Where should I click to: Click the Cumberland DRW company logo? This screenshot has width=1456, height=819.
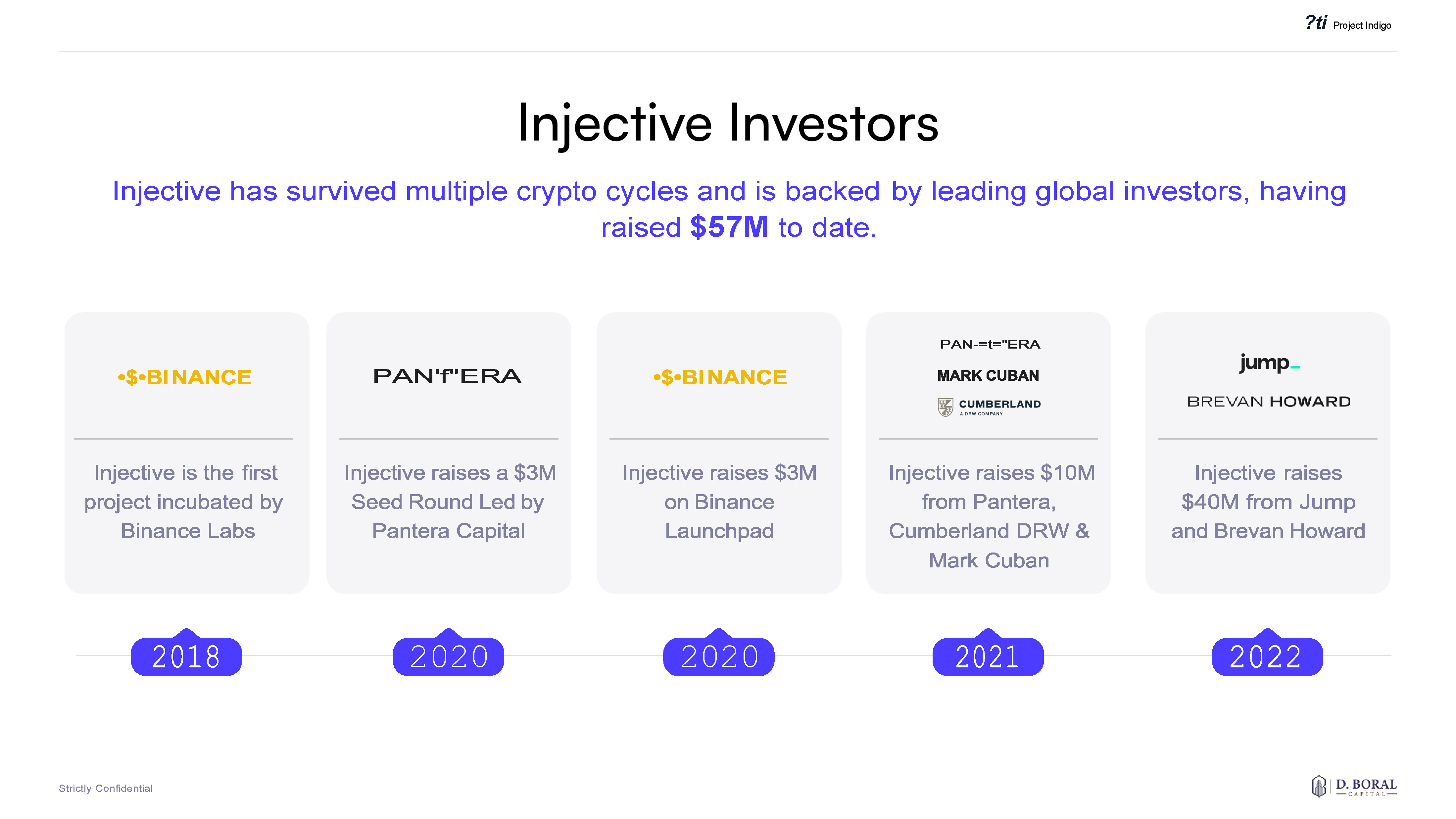(989, 407)
